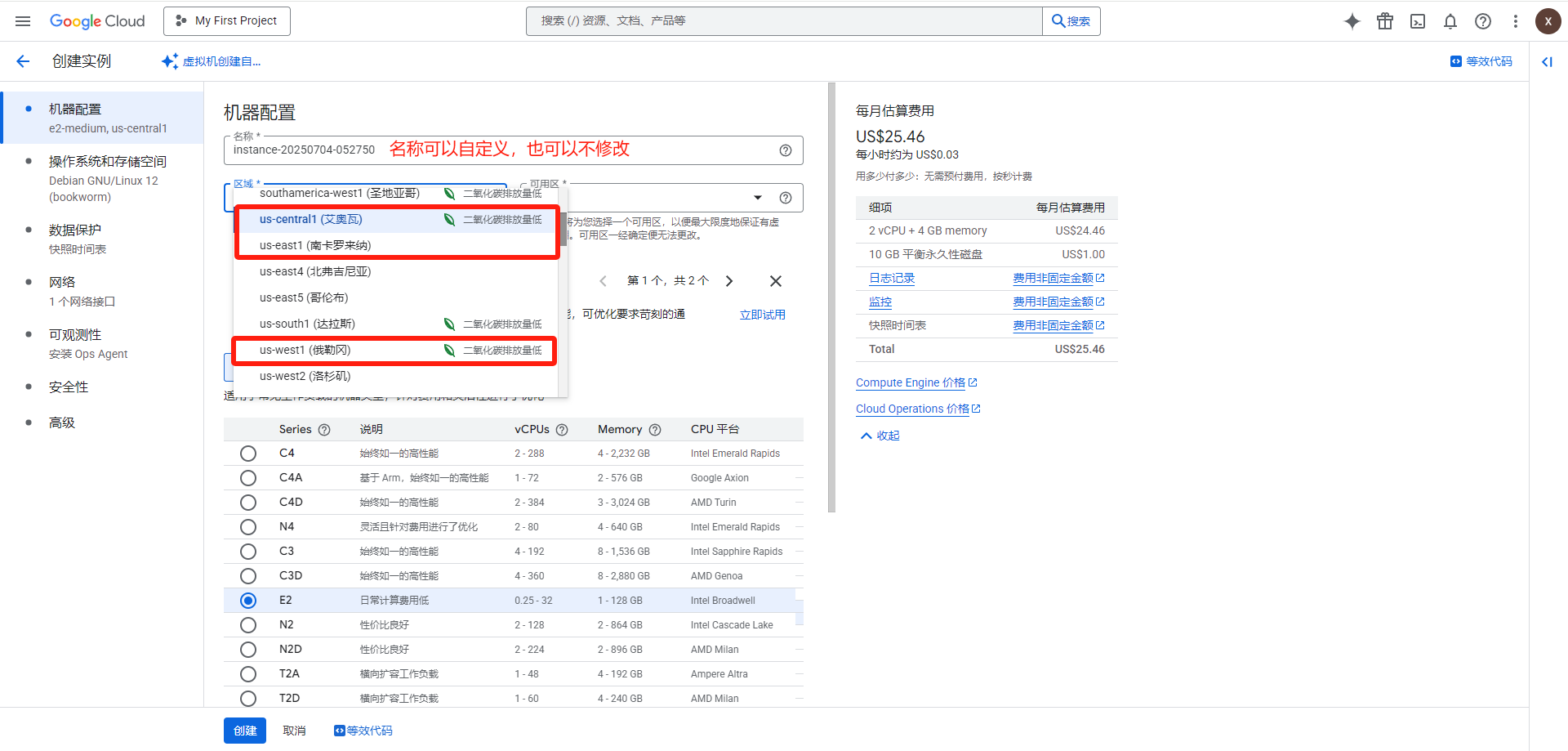Choose us-west2 (洛杉矶) region option
The height and width of the screenshot is (751, 1568).
[397, 377]
